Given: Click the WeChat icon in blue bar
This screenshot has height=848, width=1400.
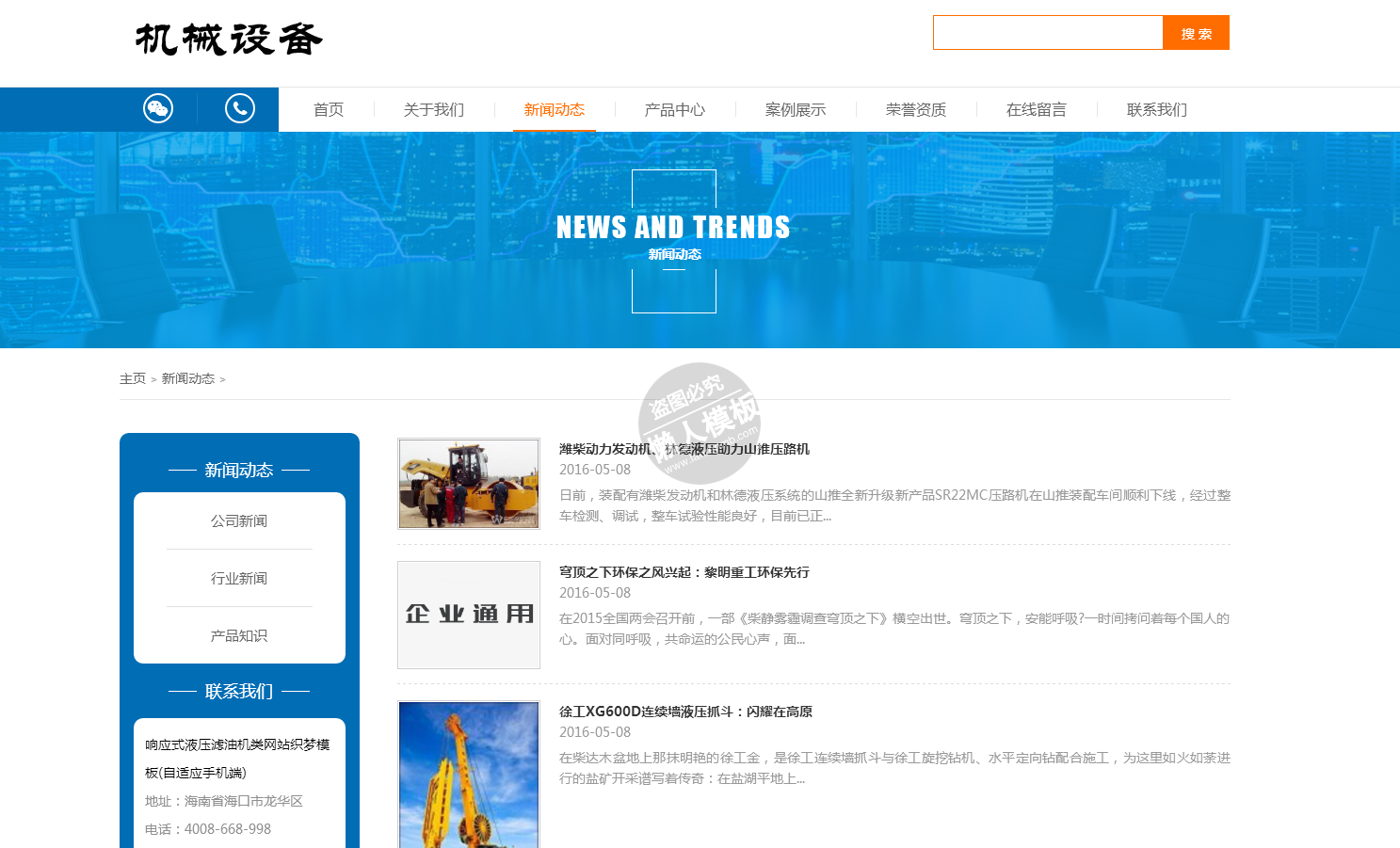Looking at the screenshot, I should coord(157,109).
